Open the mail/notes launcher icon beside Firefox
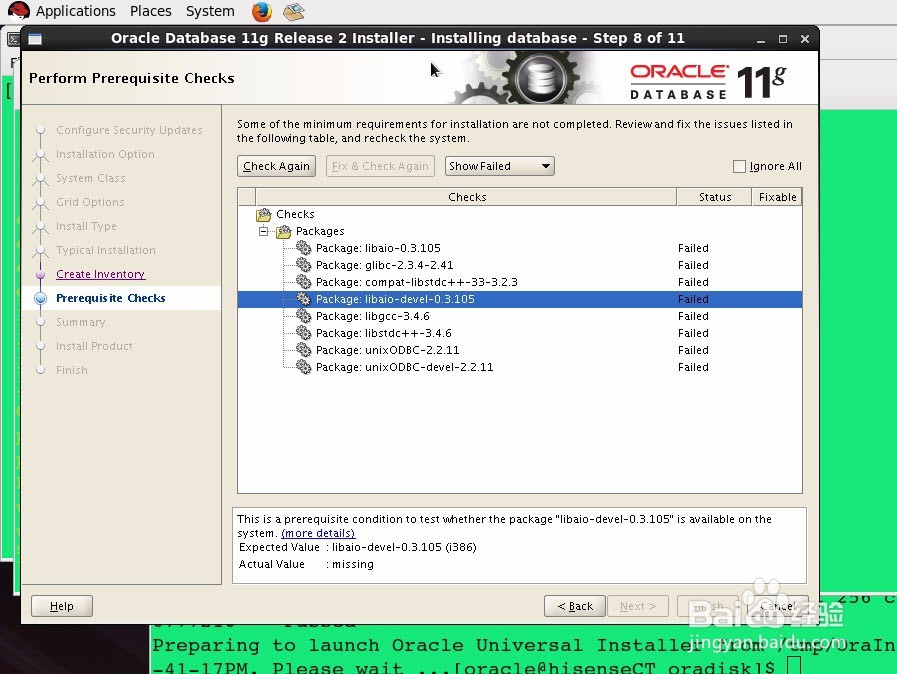The width and height of the screenshot is (897, 674). click(x=293, y=11)
